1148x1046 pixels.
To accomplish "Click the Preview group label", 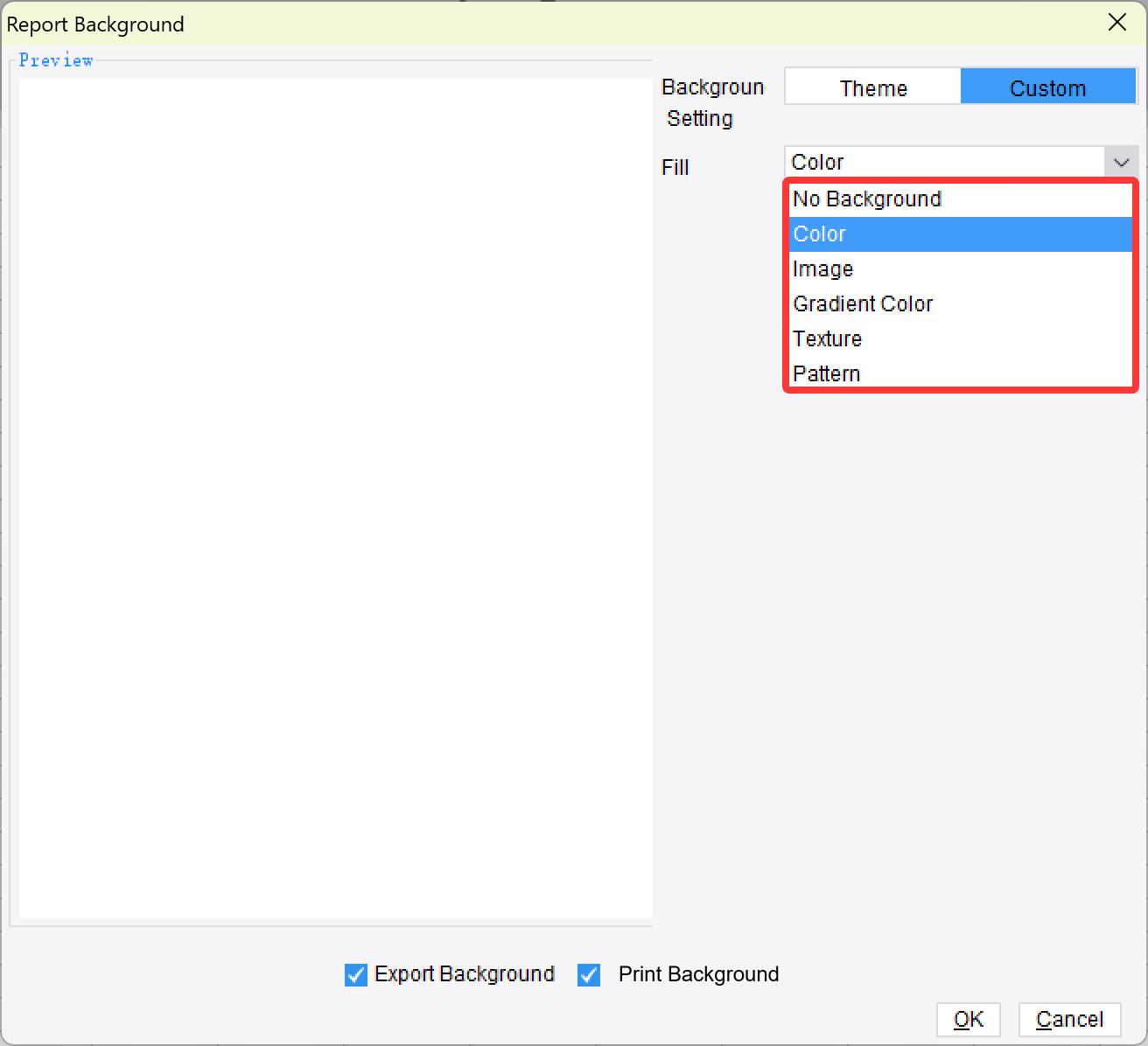I will click(x=56, y=59).
